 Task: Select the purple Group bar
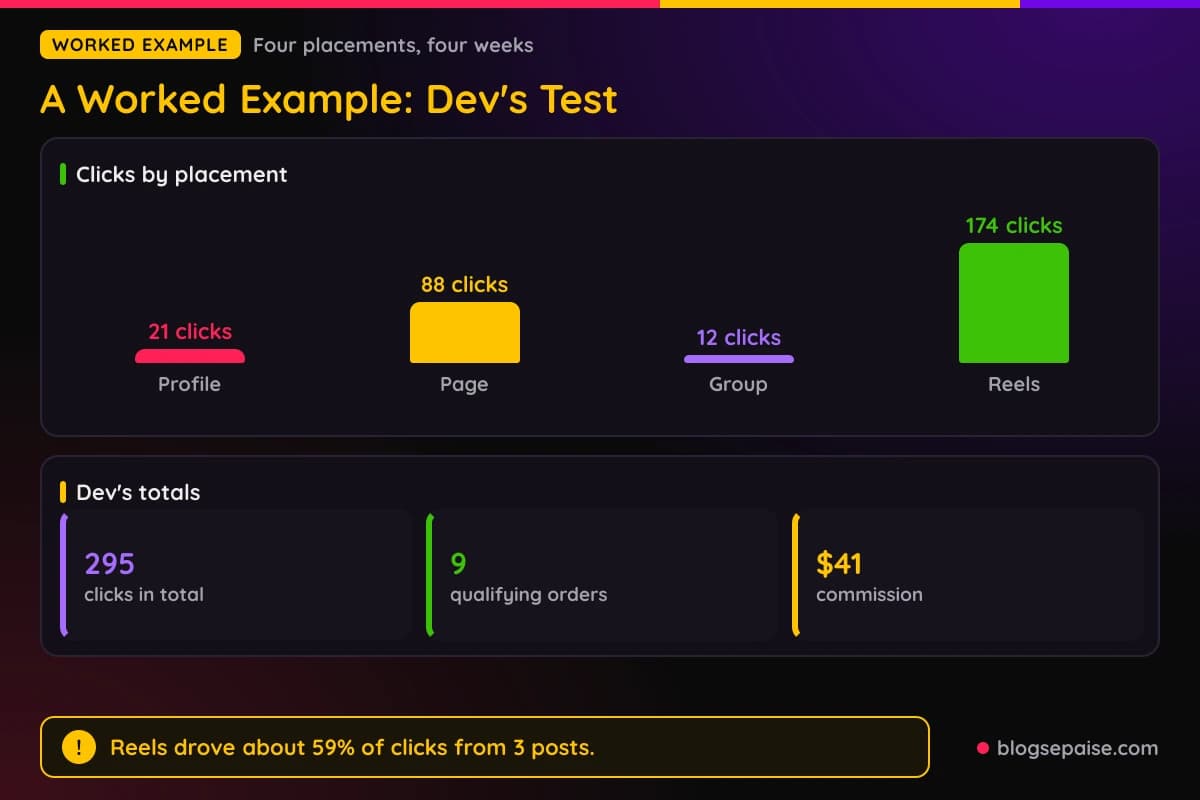tap(739, 359)
